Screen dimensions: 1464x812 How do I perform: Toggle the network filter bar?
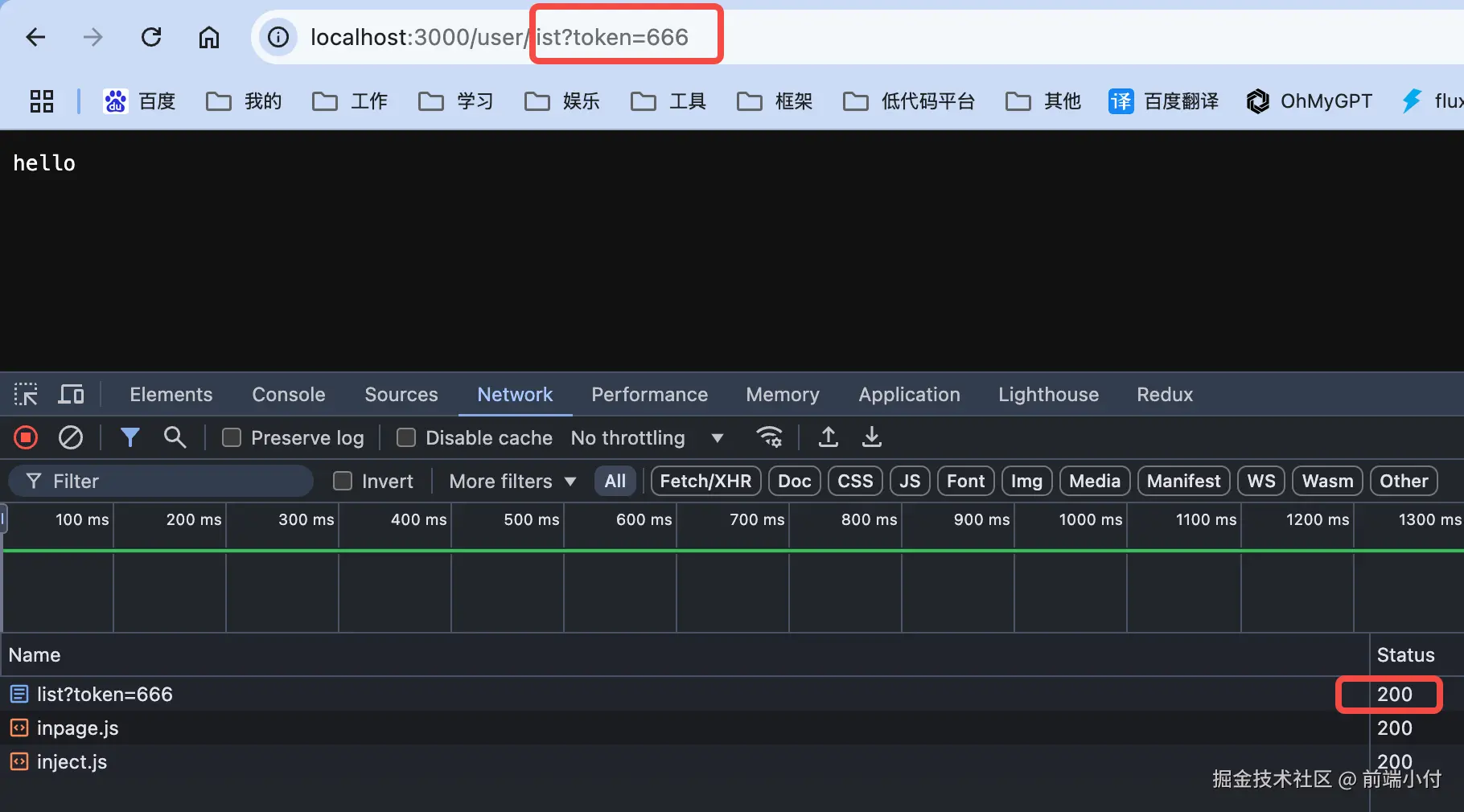click(x=130, y=437)
